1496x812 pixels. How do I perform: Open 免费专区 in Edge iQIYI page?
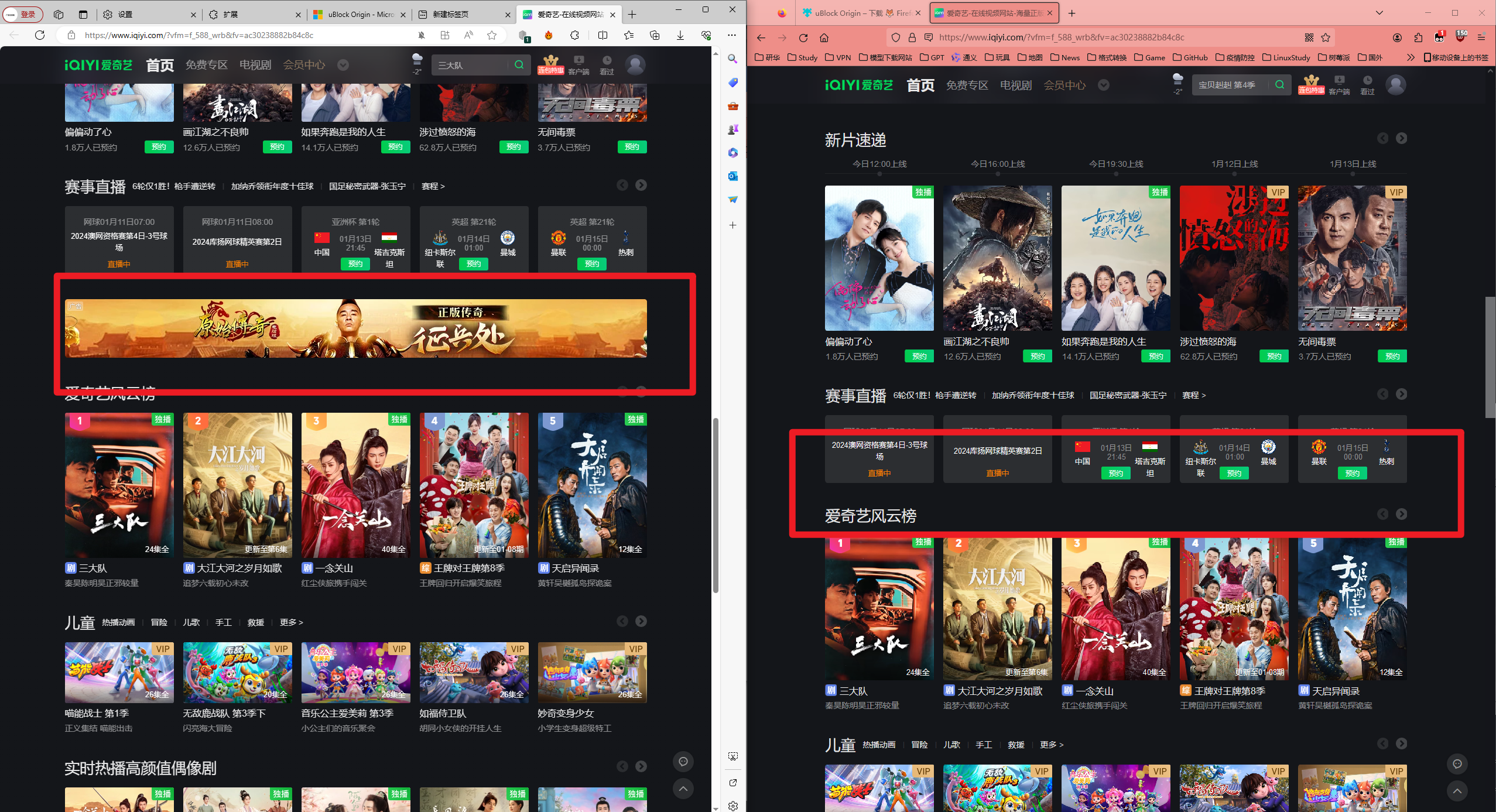[x=206, y=65]
